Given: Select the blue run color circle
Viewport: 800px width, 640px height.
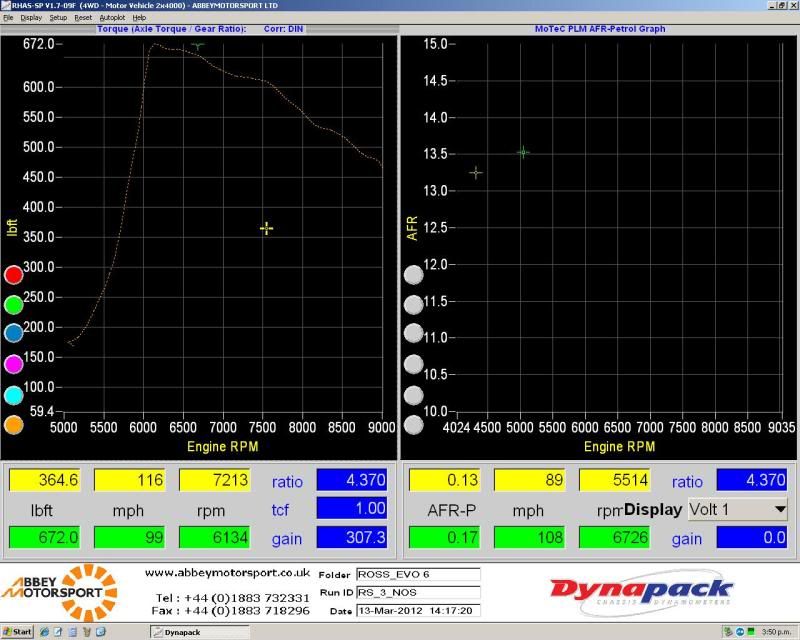Looking at the screenshot, I should coord(14,333).
